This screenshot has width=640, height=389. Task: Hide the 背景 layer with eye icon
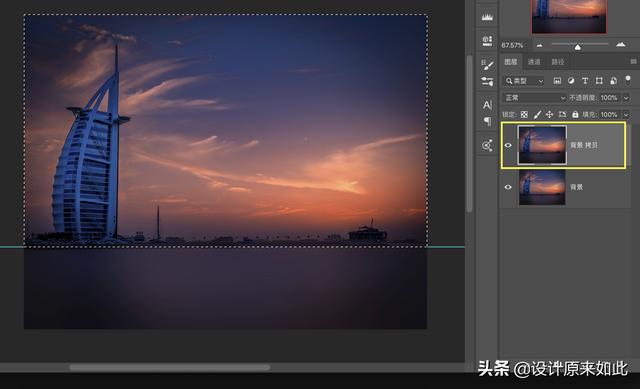pos(508,187)
